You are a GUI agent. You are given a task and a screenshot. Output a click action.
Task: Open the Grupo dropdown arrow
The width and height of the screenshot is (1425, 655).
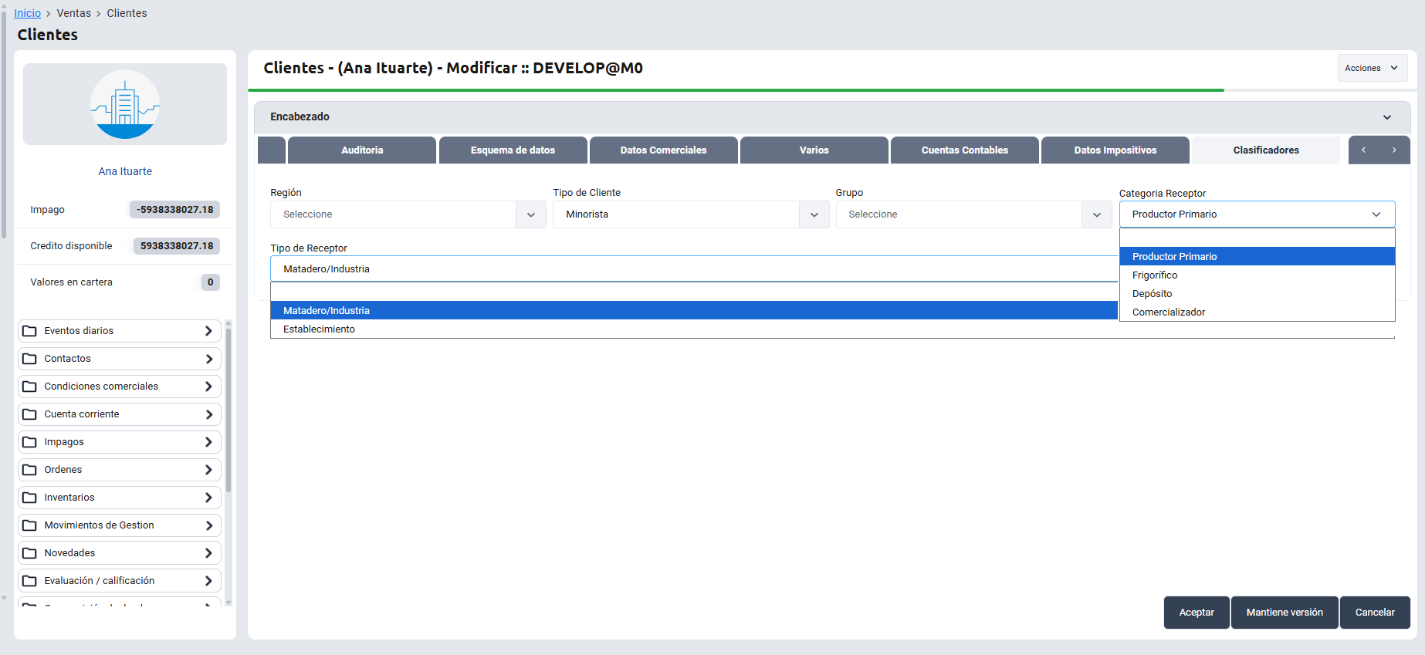click(x=1097, y=214)
